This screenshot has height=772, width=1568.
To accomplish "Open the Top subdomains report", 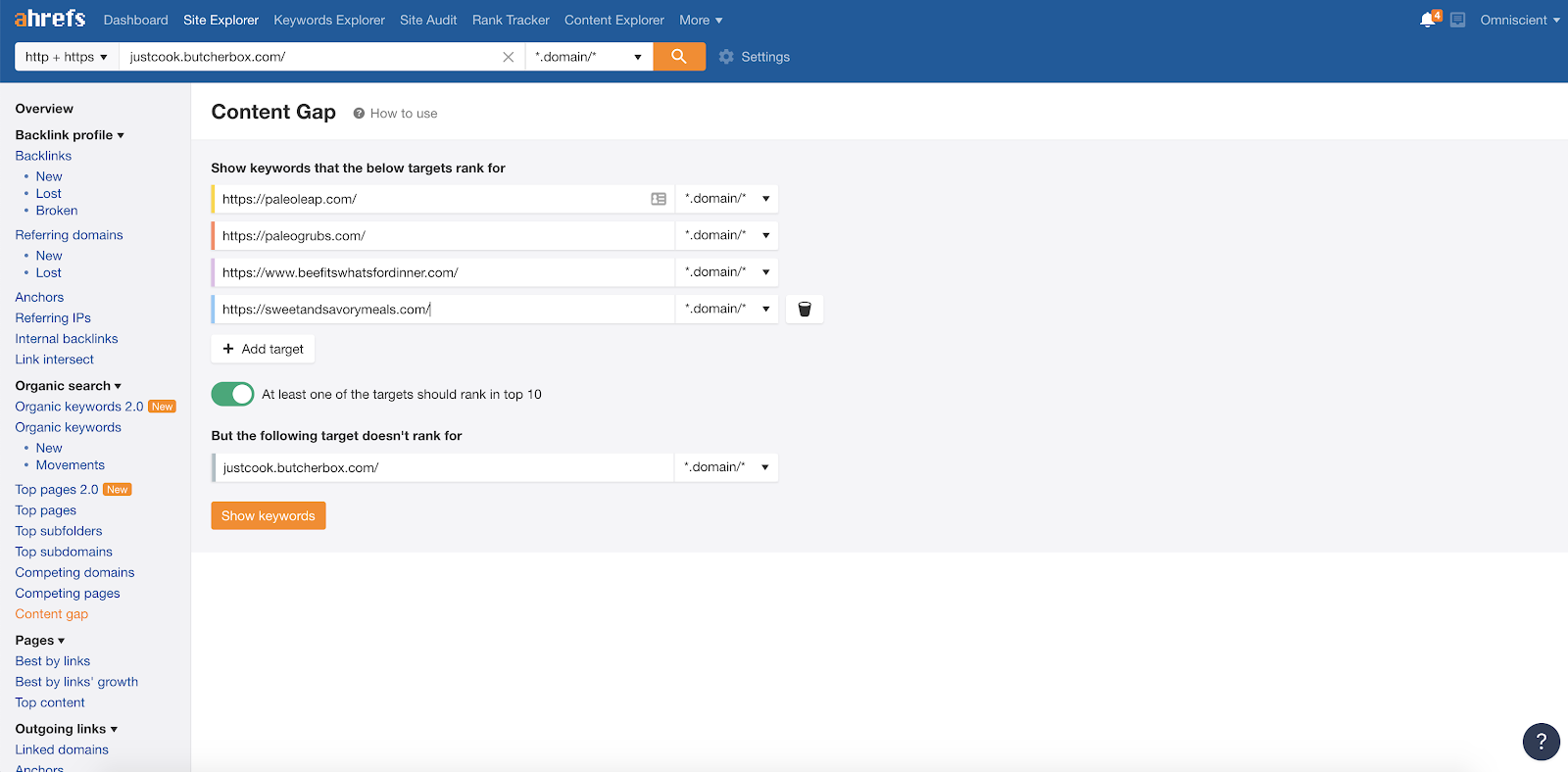I will coord(64,552).
